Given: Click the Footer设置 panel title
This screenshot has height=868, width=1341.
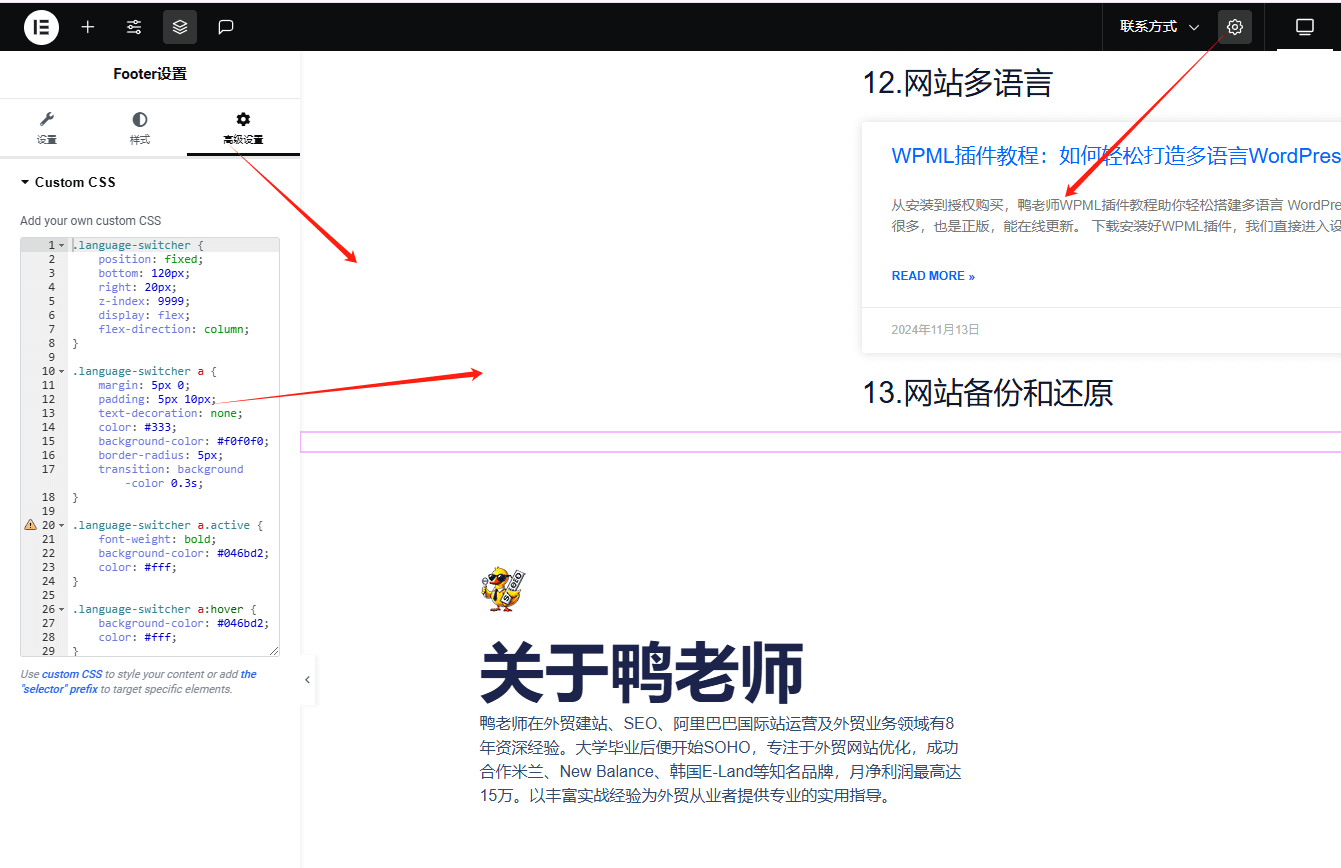Looking at the screenshot, I should pos(150,74).
